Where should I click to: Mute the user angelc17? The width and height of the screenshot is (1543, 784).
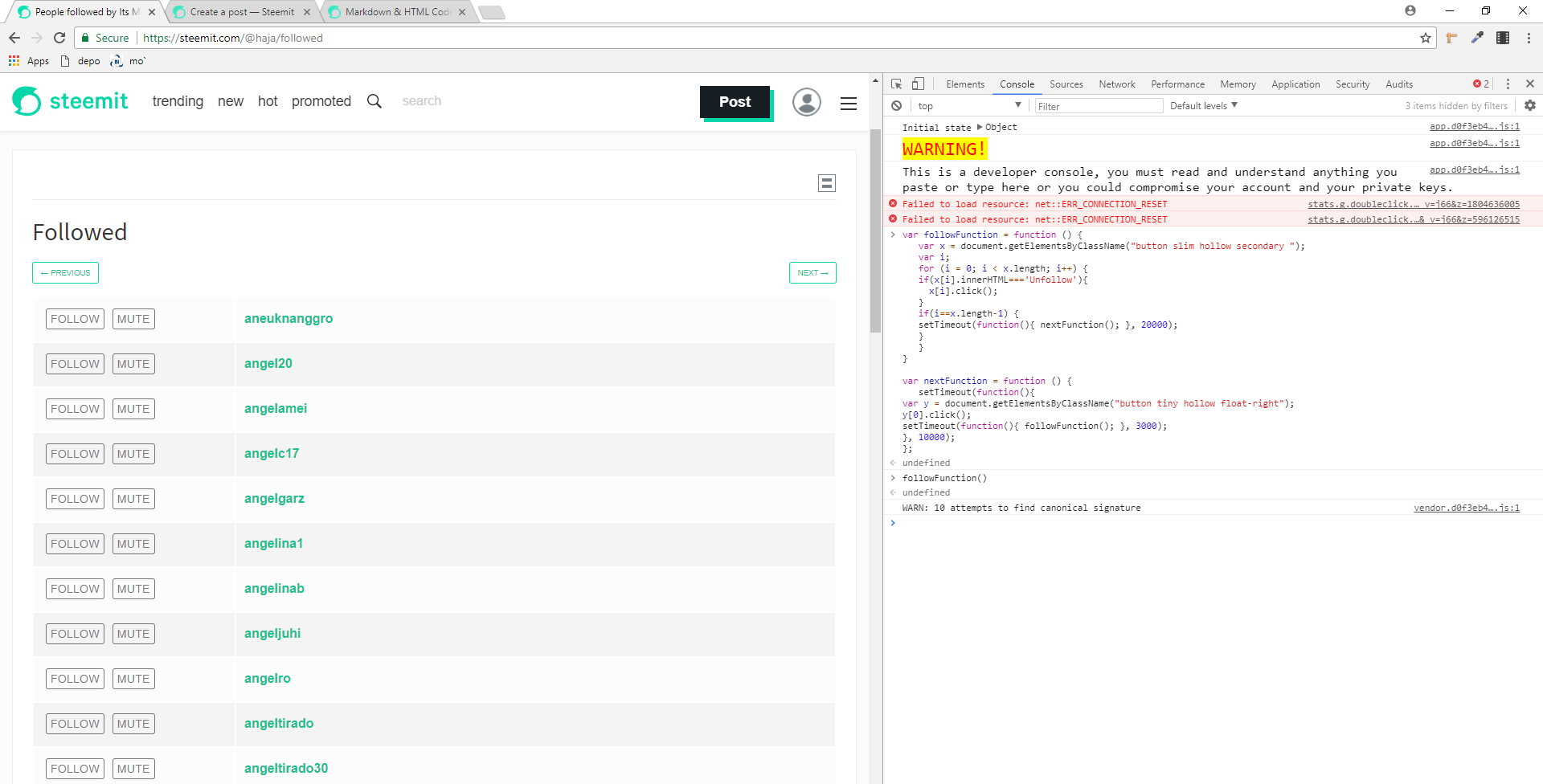(133, 454)
